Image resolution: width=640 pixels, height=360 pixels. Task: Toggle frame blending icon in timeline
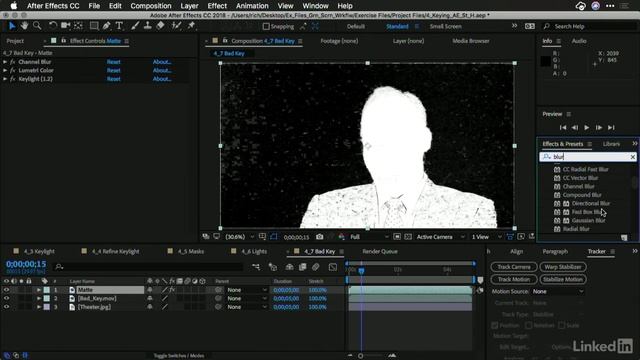tap(302, 267)
